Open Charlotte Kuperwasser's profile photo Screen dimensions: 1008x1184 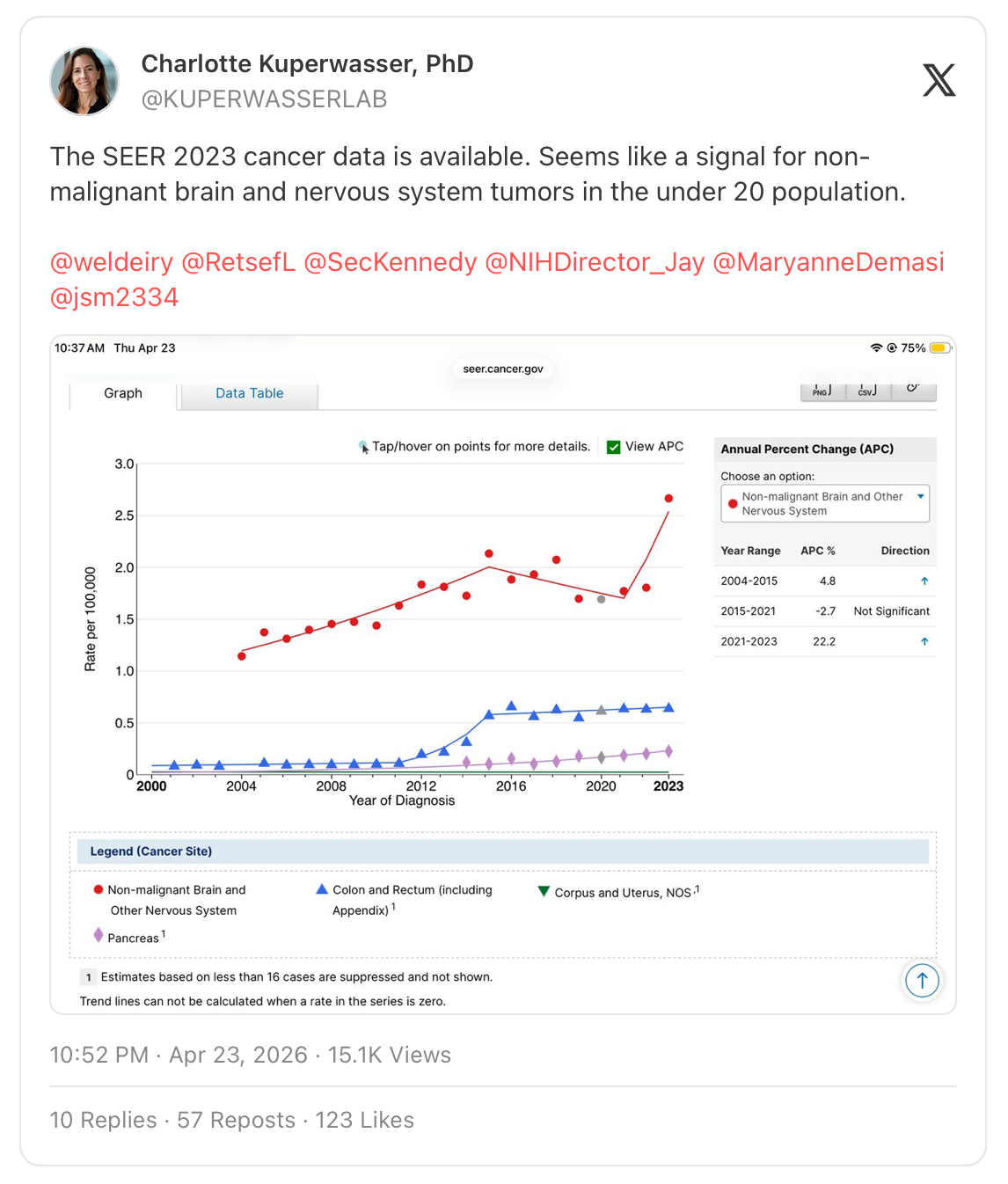pyautogui.click(x=84, y=81)
